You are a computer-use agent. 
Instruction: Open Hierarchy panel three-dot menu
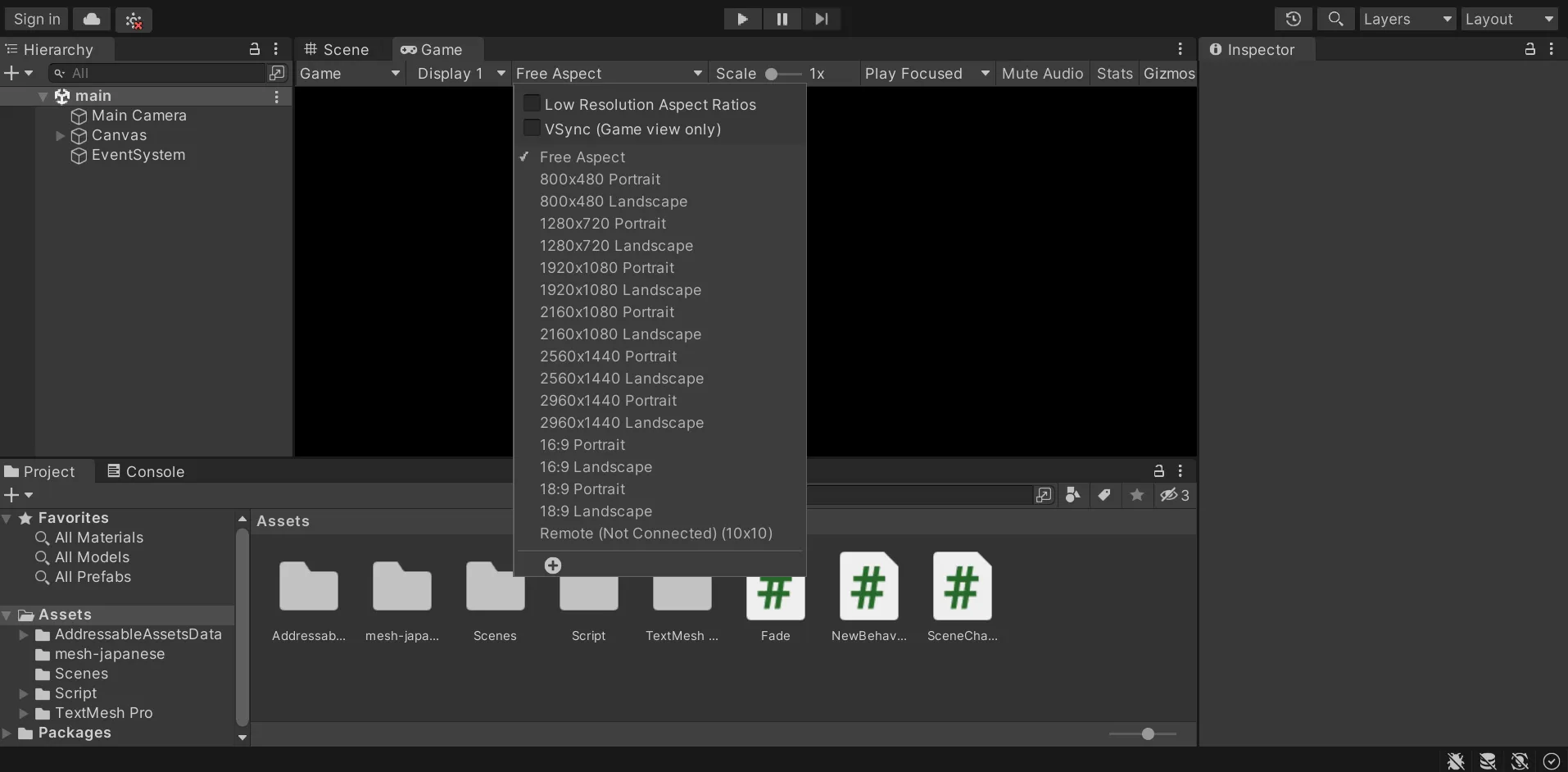pyautogui.click(x=276, y=49)
